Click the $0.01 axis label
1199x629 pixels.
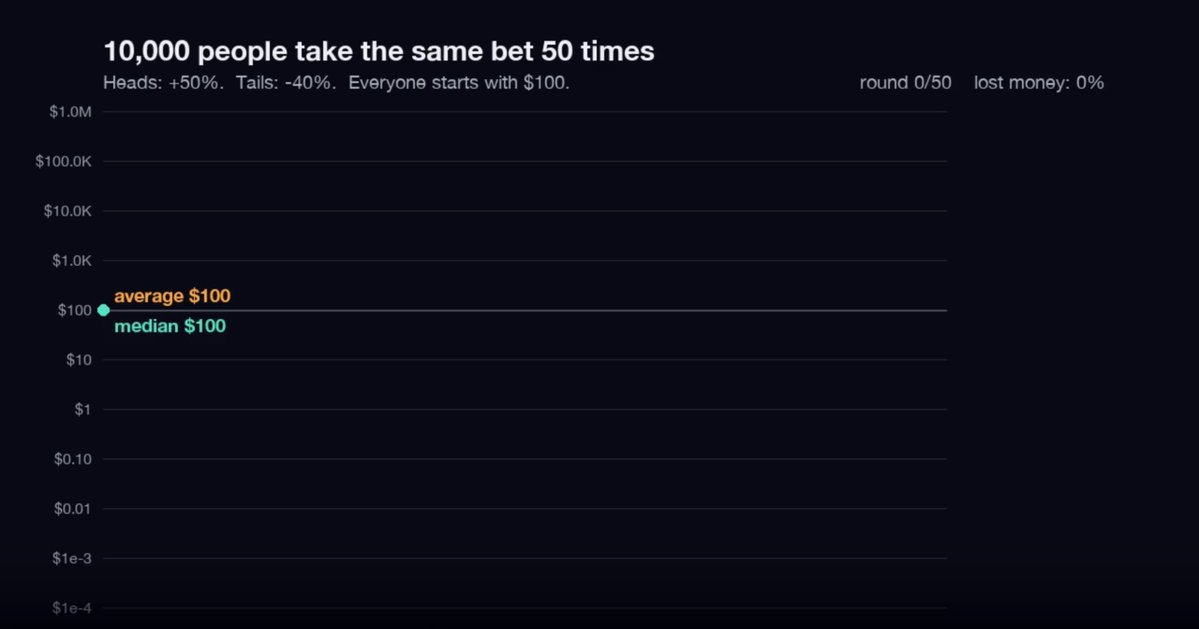[73, 509]
